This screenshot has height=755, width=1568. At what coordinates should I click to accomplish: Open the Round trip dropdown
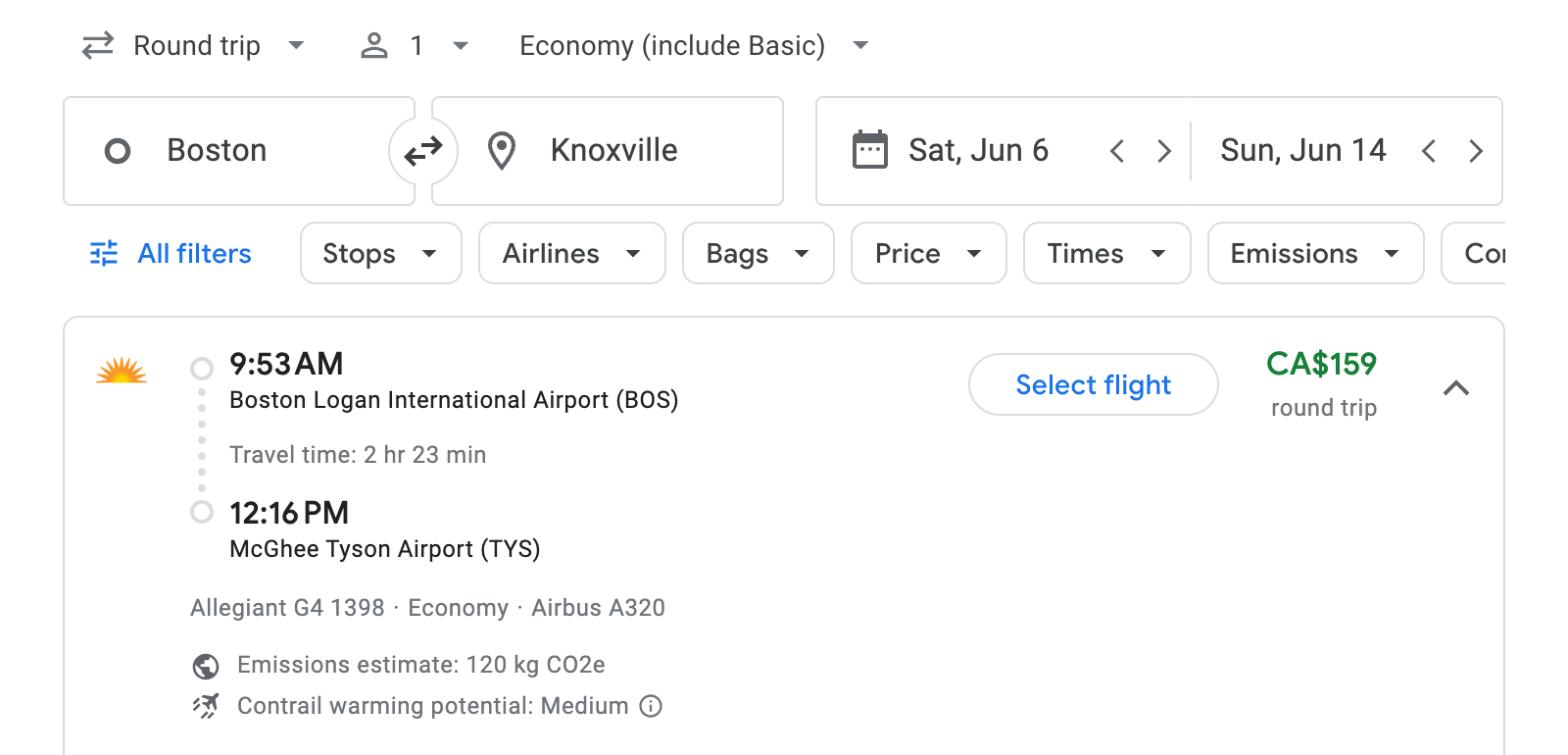pyautogui.click(x=195, y=45)
